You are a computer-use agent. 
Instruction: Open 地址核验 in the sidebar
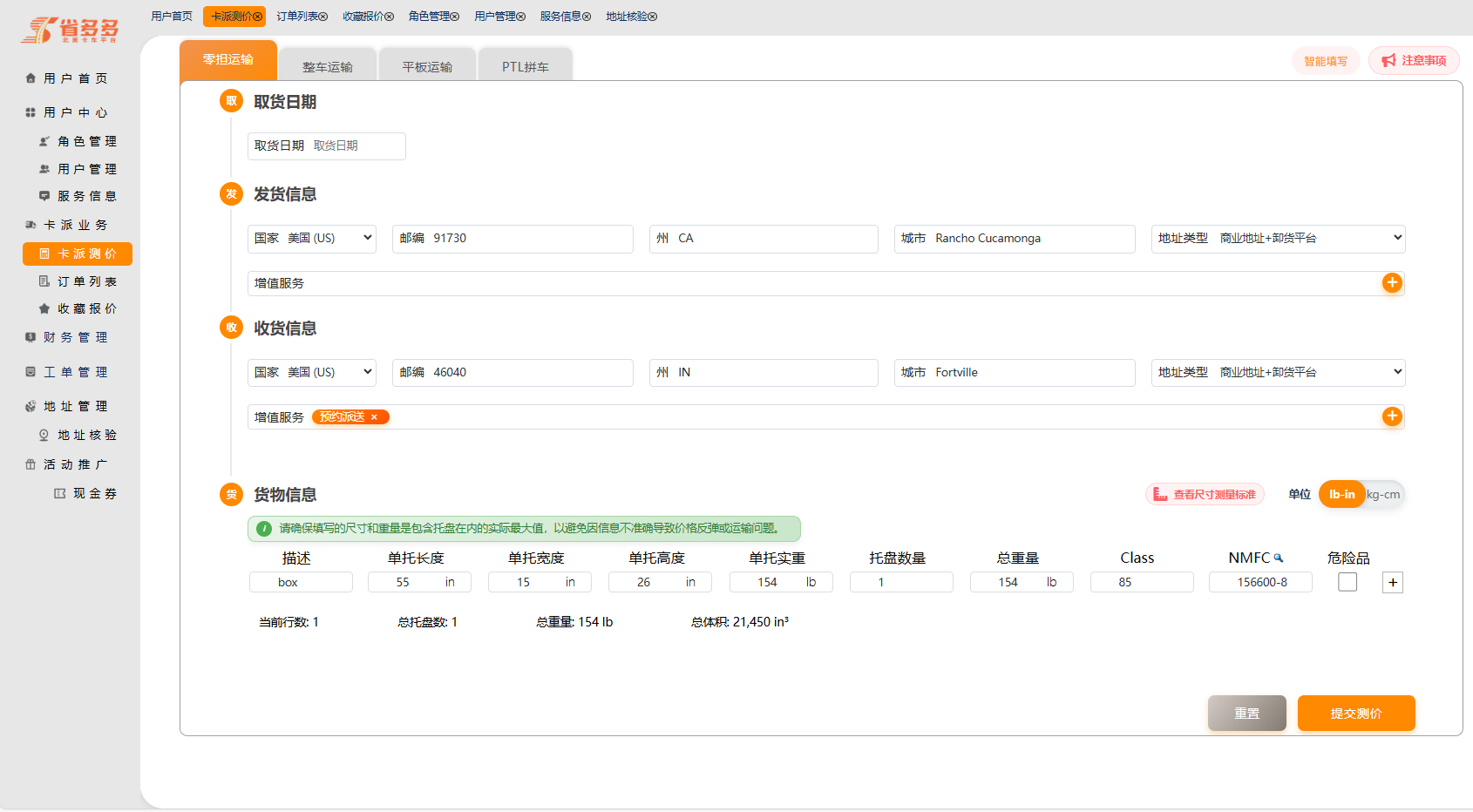pos(85,435)
